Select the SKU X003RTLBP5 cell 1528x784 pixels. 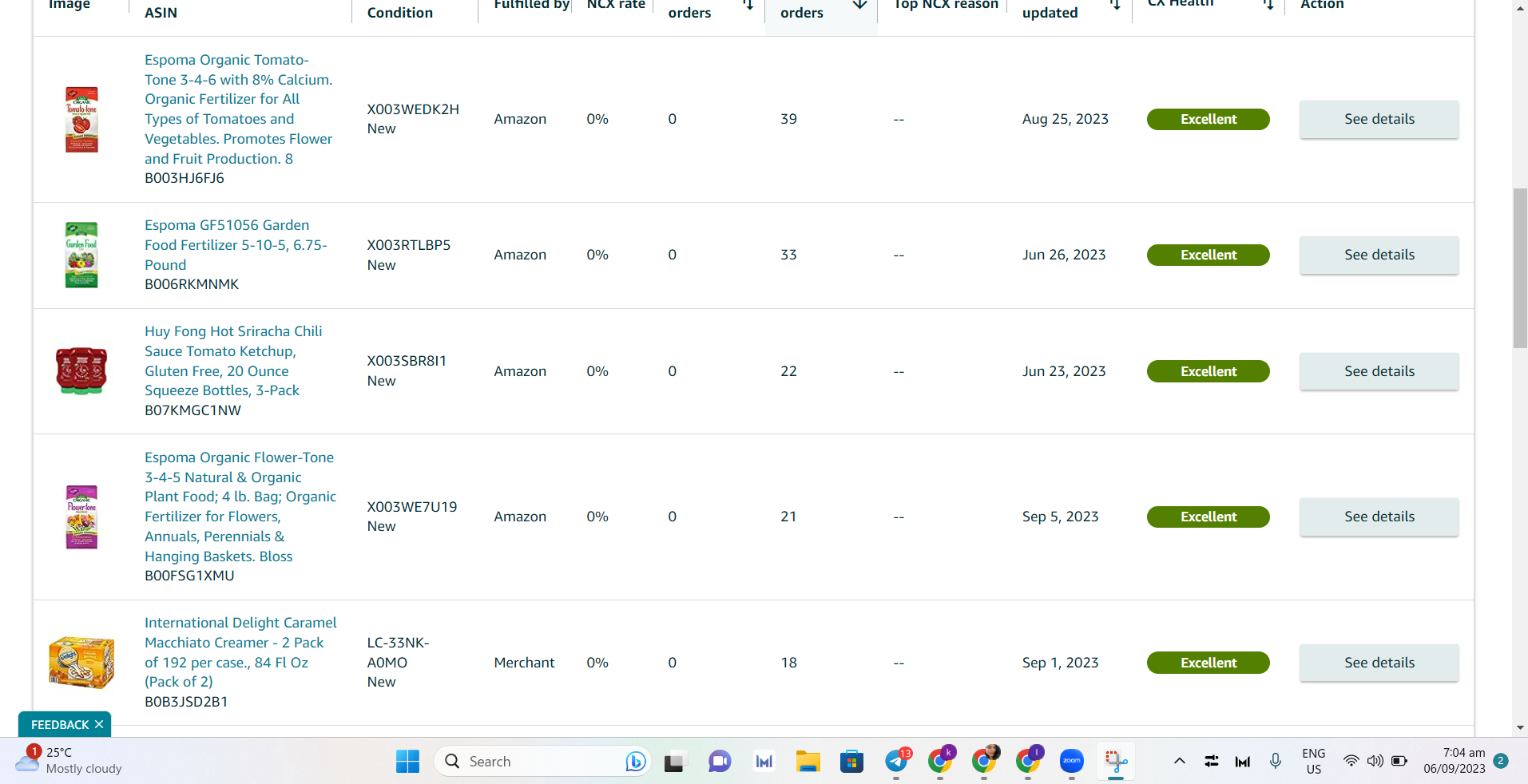coord(409,245)
